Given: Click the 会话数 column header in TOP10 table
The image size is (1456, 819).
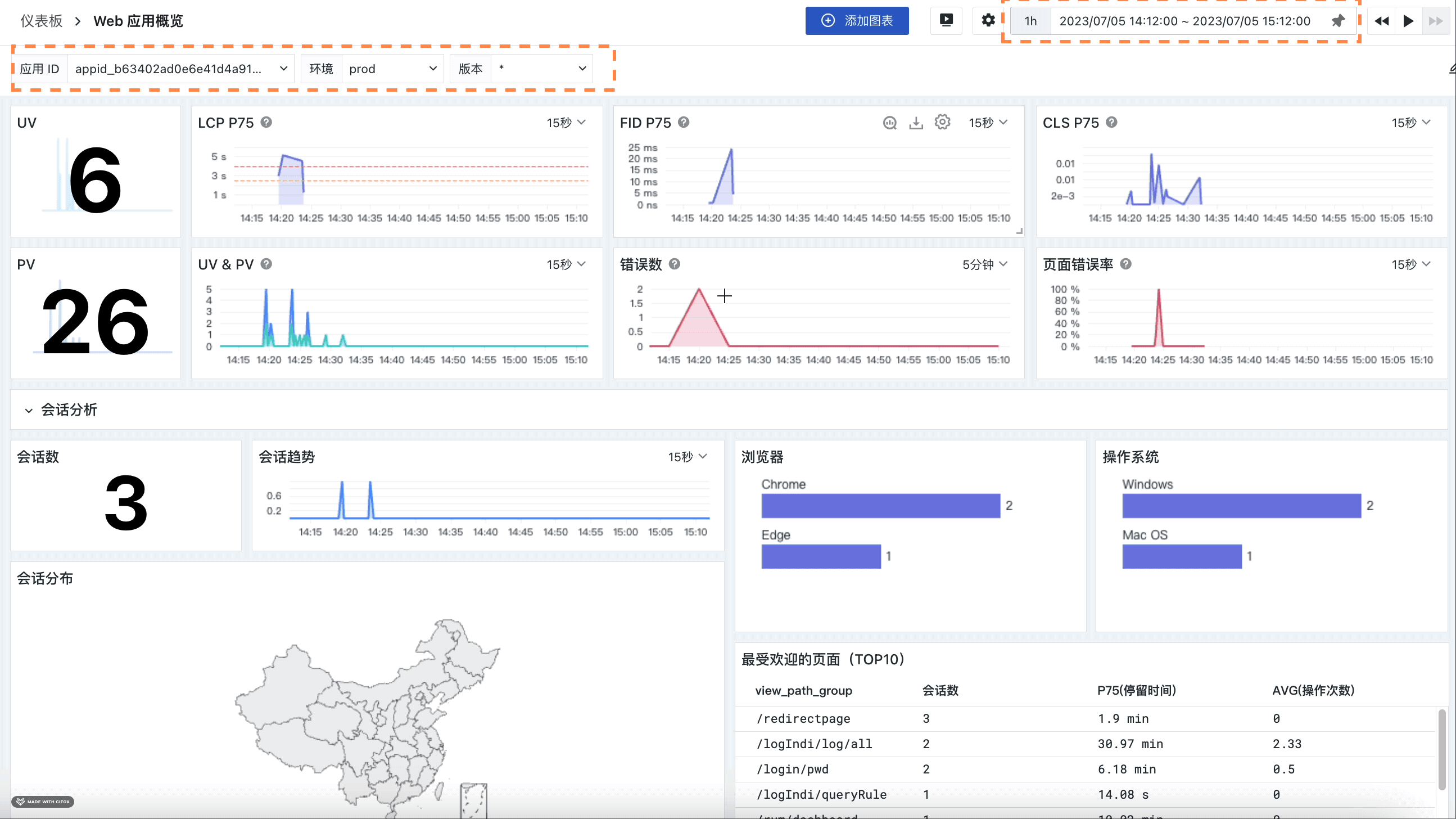Looking at the screenshot, I should (x=940, y=690).
